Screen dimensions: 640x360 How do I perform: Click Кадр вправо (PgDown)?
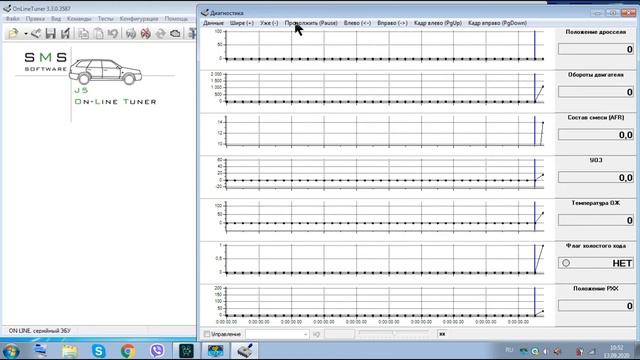[497, 23]
